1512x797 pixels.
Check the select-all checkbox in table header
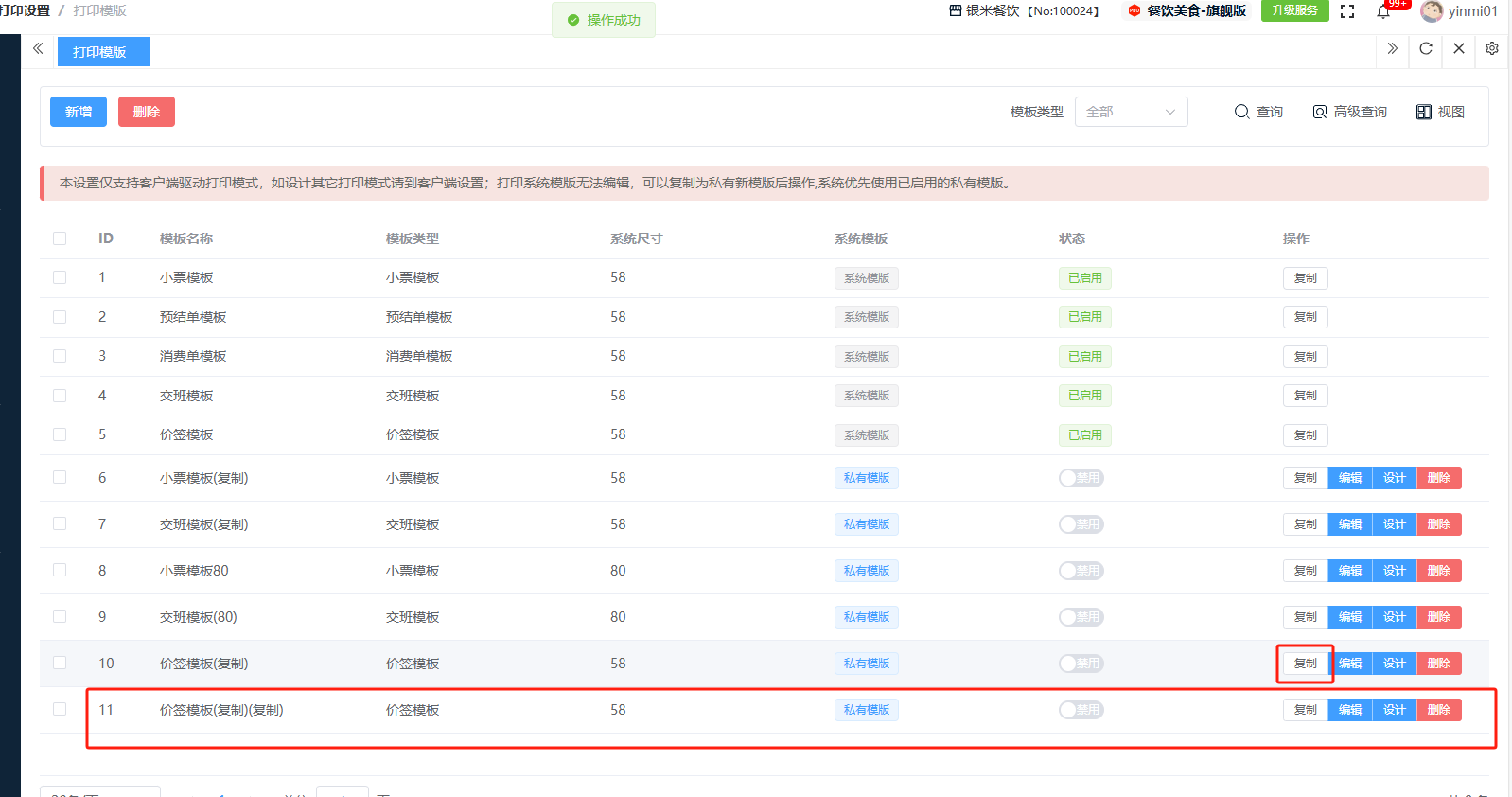click(x=60, y=239)
